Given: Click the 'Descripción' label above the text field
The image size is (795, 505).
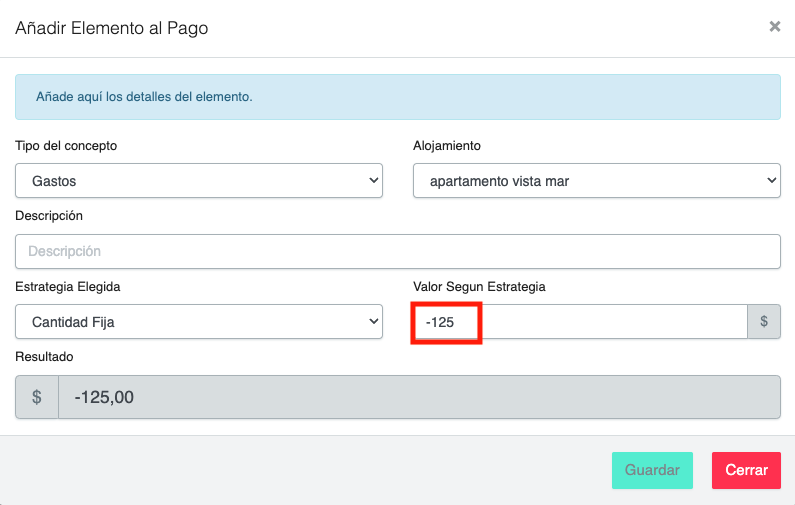Looking at the screenshot, I should coord(49,216).
